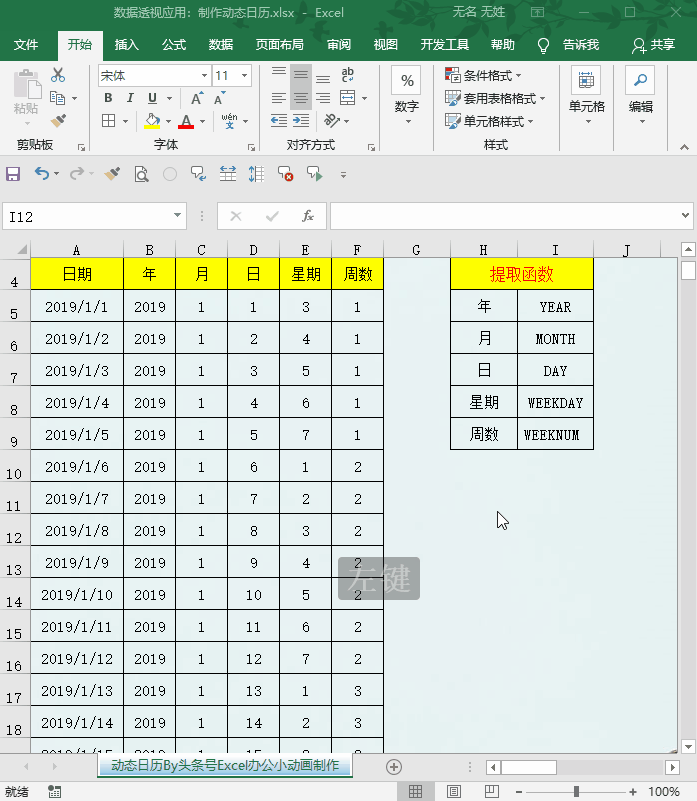Apply red font color swatch

point(186,122)
